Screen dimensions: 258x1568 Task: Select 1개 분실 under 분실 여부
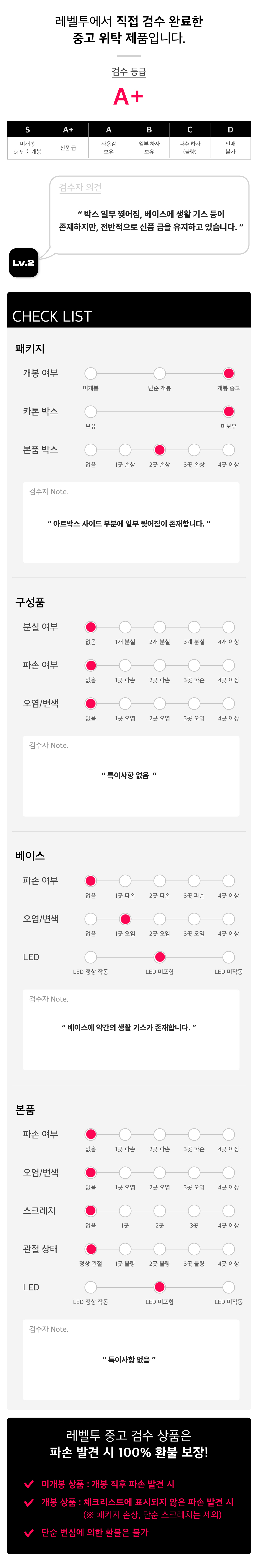[125, 627]
